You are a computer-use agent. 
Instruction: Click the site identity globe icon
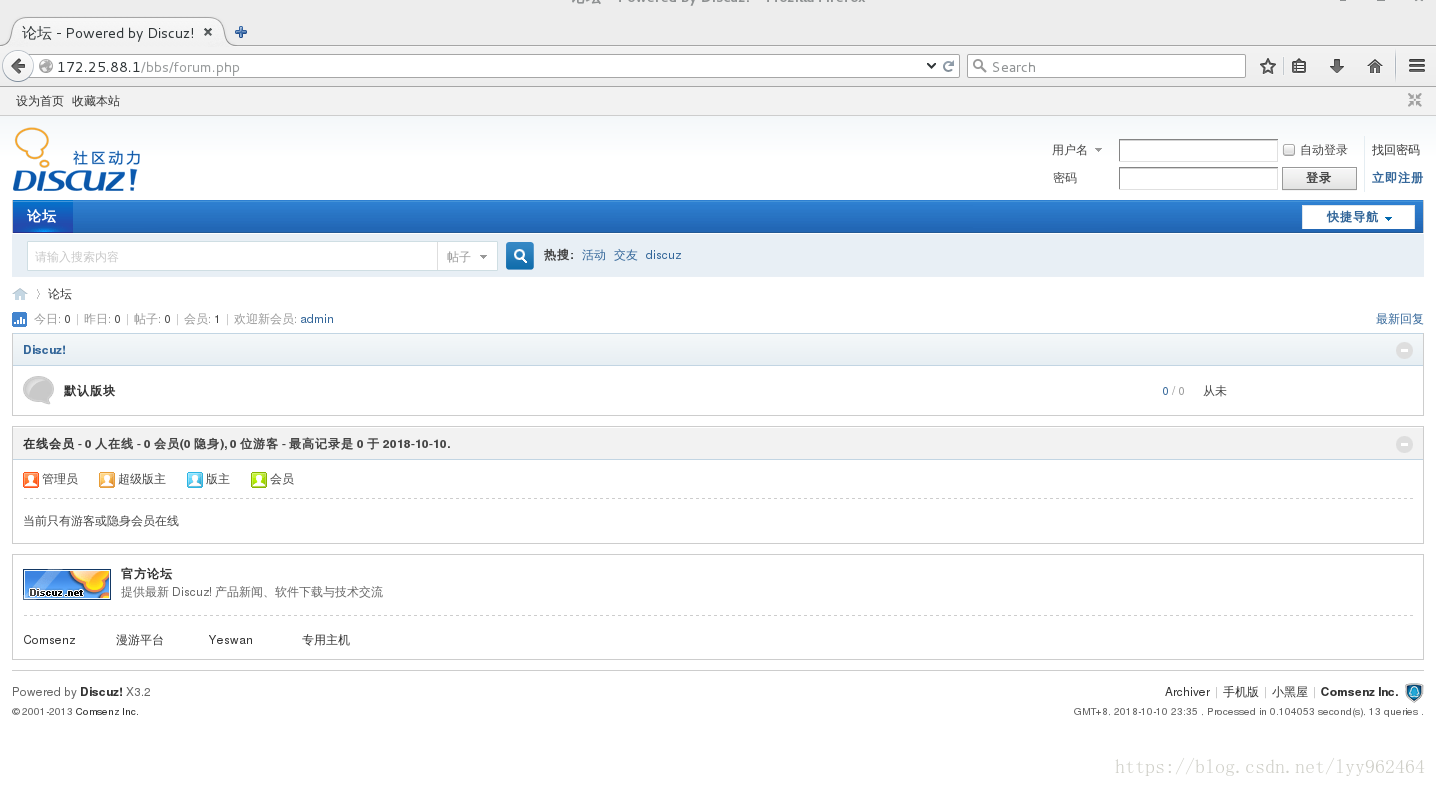pyautogui.click(x=45, y=67)
